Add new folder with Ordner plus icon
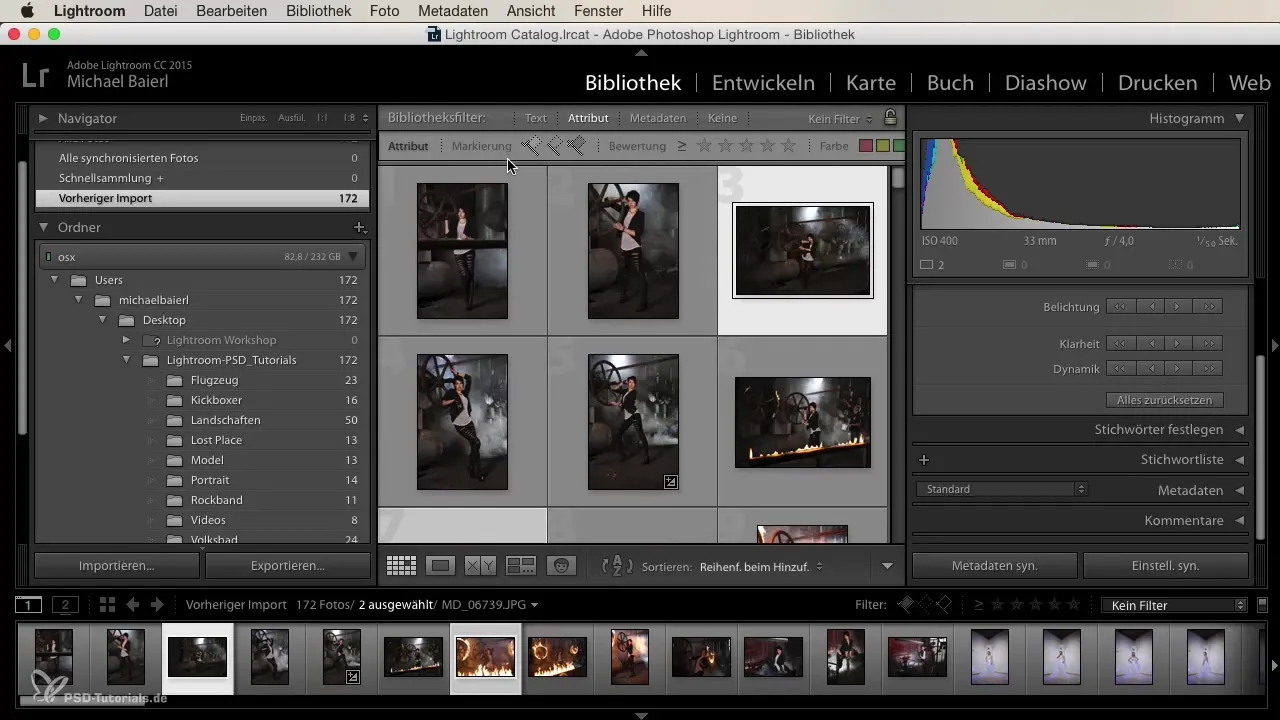 (360, 228)
